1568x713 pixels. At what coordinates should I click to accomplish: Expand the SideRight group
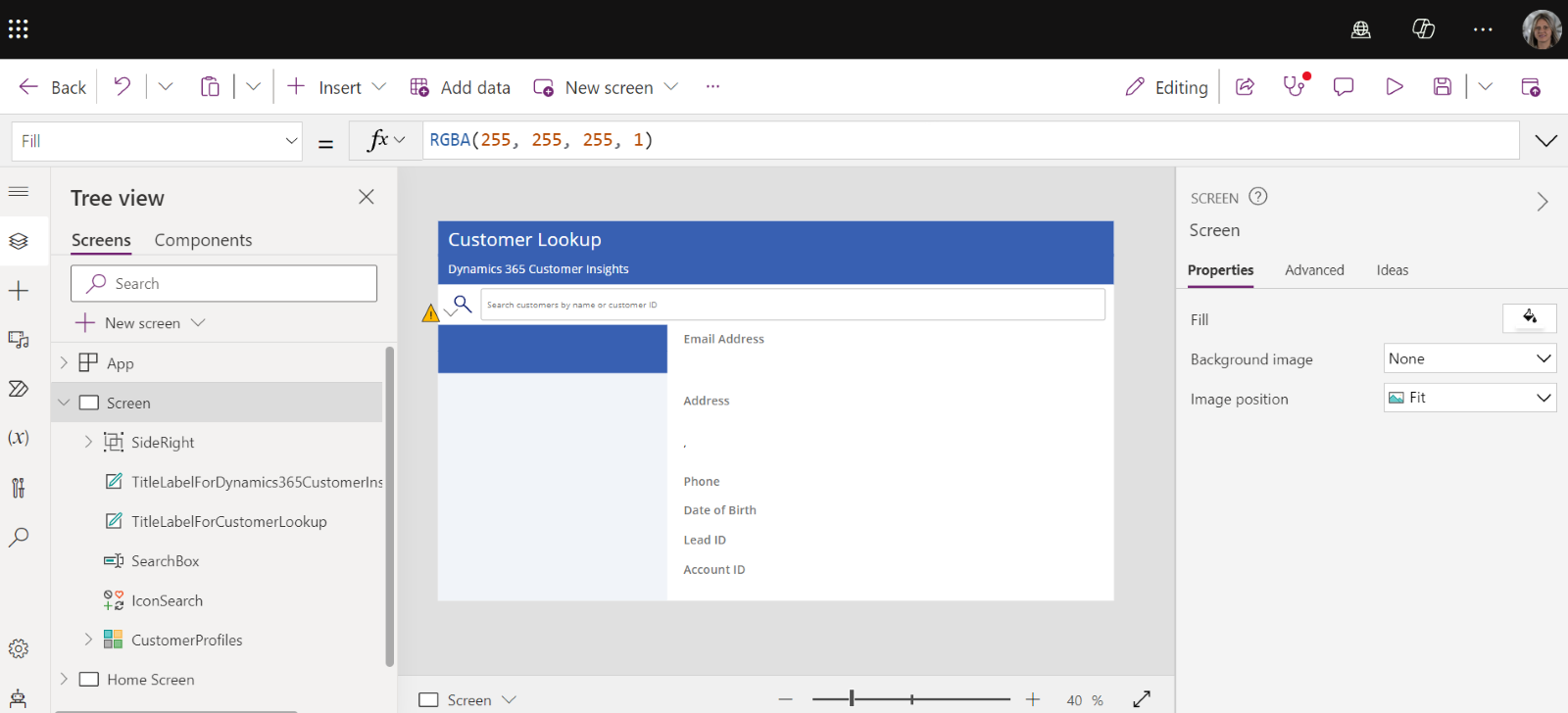click(x=88, y=442)
